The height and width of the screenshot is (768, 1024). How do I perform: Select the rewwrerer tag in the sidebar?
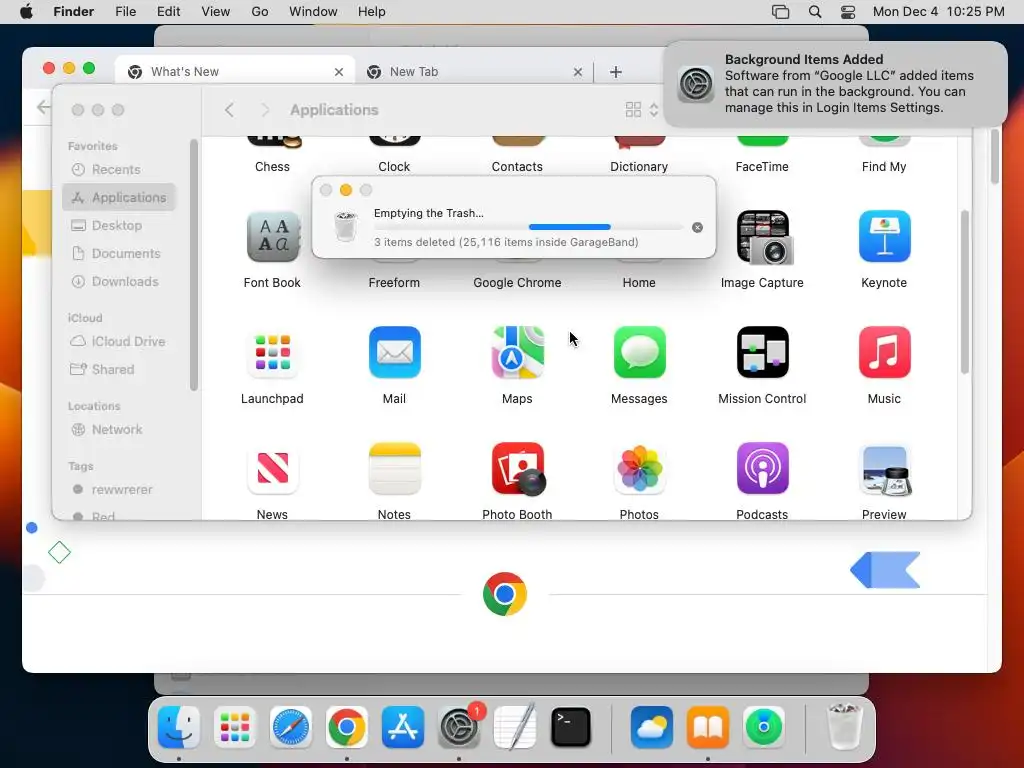pos(120,490)
